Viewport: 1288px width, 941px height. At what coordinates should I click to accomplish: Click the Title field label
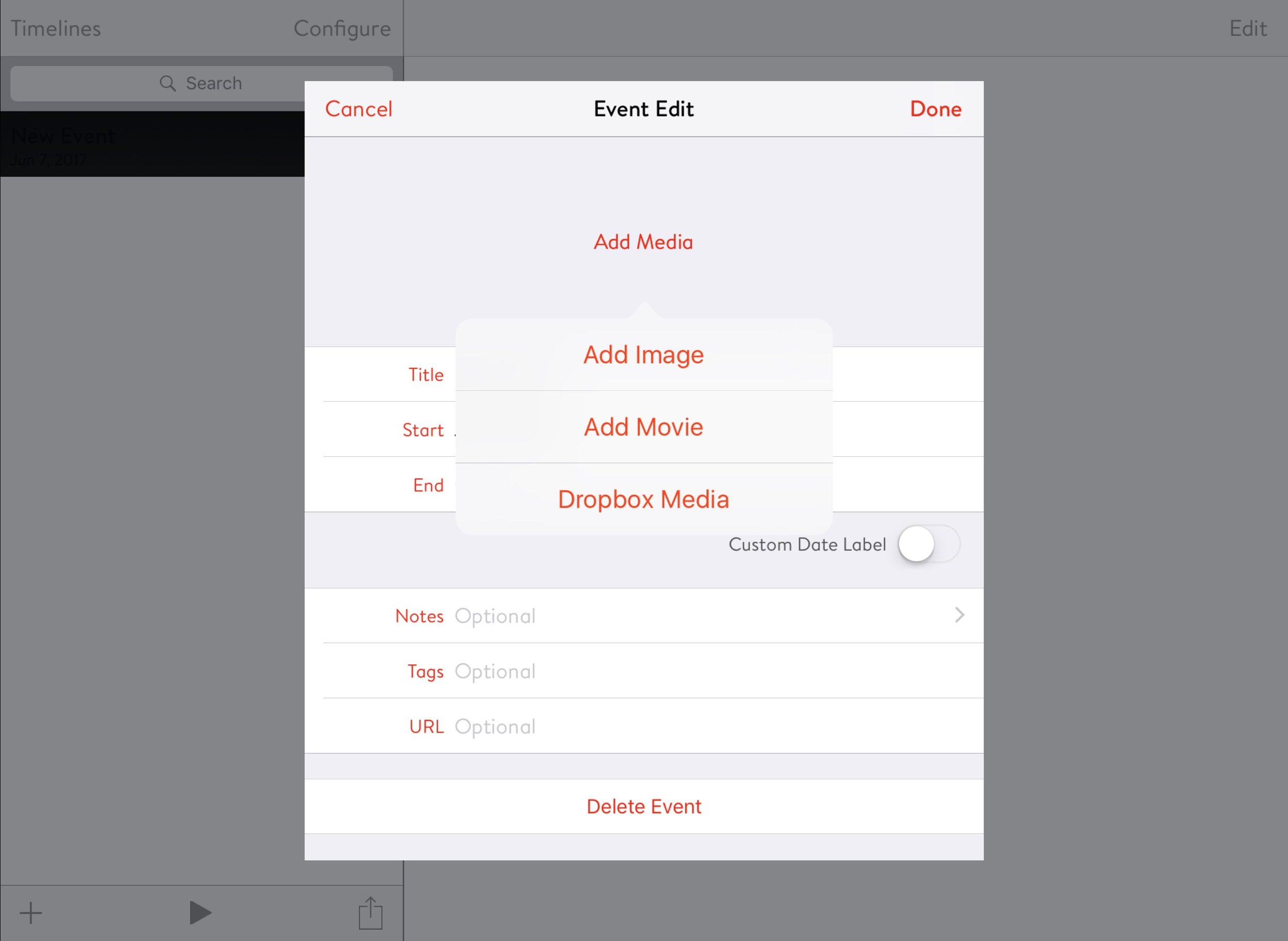tap(426, 375)
